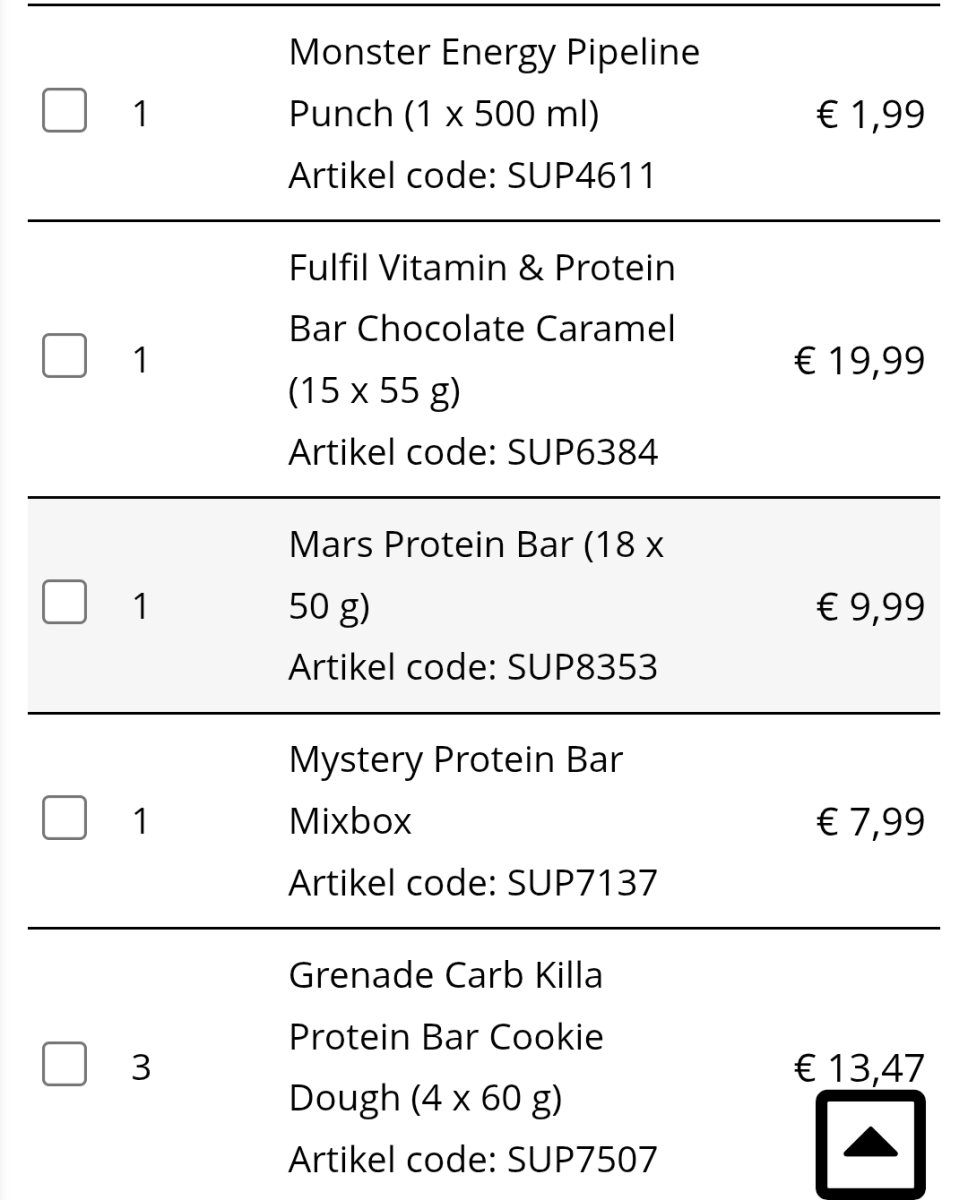
Task: Select article code SUP8353 text
Action: (473, 667)
